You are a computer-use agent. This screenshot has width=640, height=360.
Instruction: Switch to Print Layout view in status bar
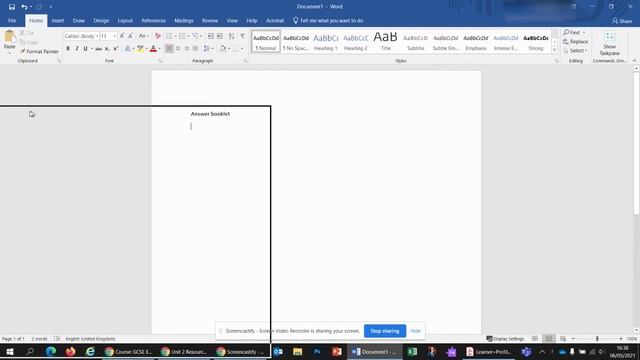tap(549, 339)
